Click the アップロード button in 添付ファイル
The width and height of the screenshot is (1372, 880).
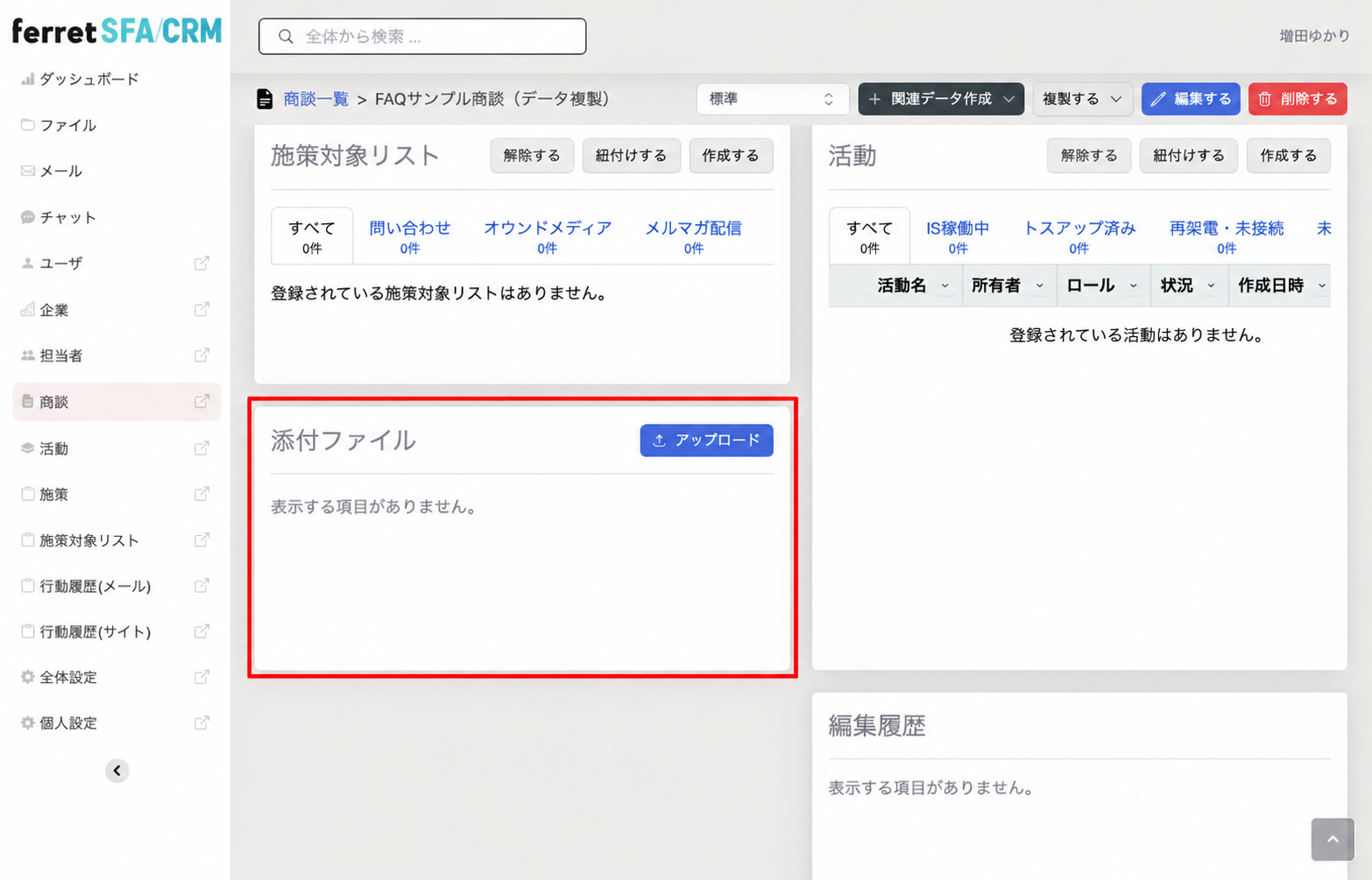click(x=706, y=440)
